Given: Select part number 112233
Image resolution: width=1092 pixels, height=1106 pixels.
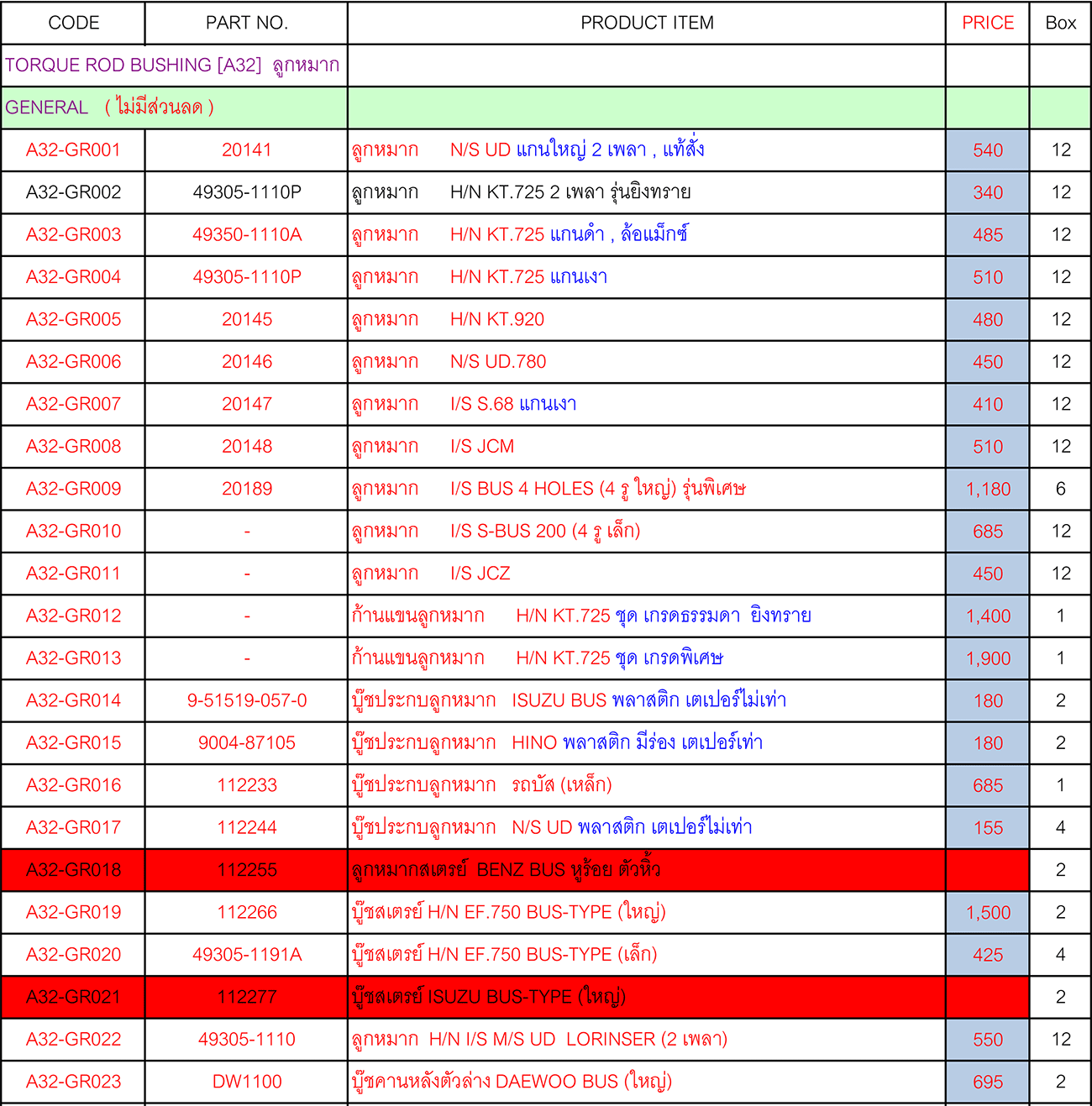Looking at the screenshot, I should (247, 785).
